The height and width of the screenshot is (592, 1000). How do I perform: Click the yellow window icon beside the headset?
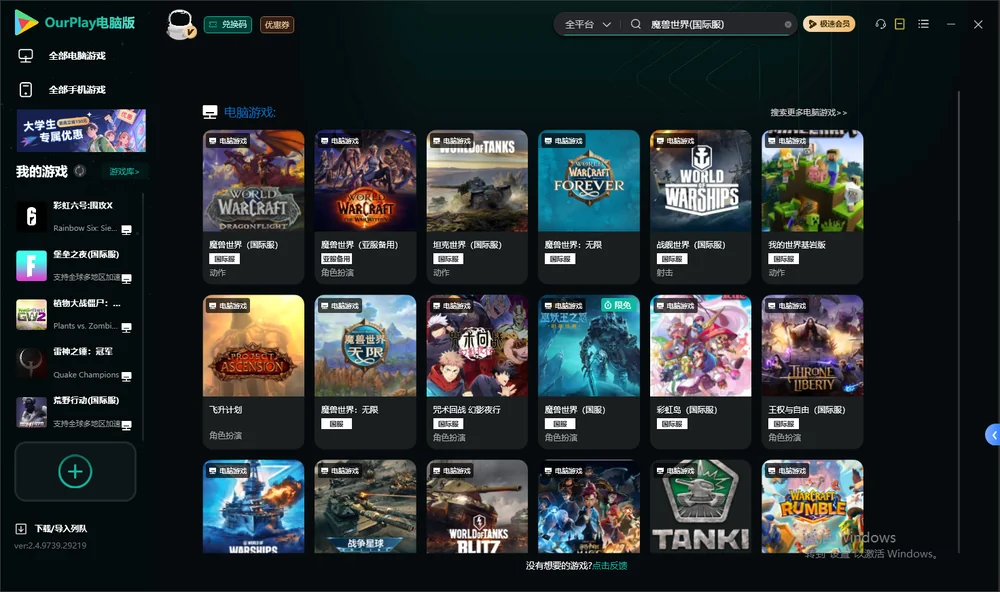click(x=900, y=24)
